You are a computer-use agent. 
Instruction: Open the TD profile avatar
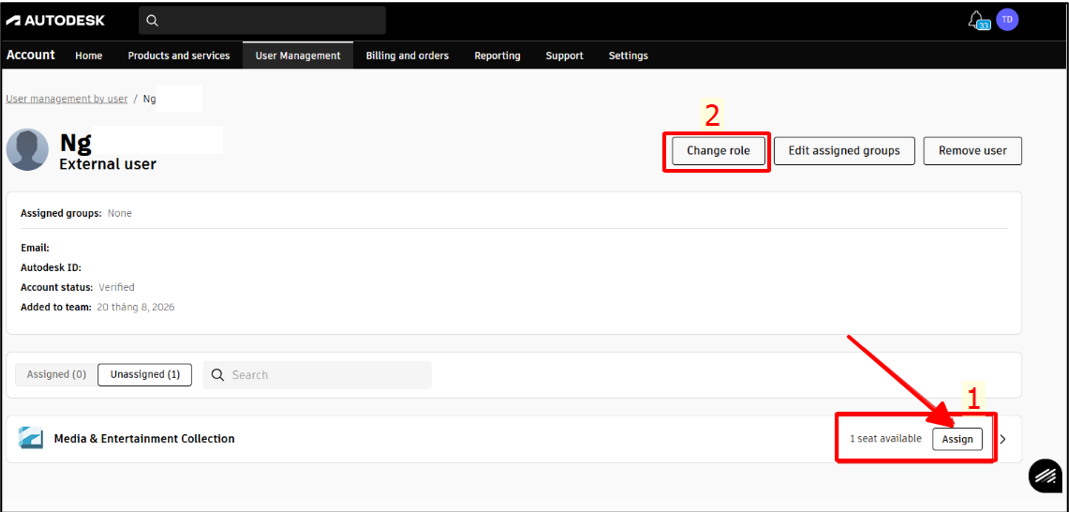(x=1007, y=20)
